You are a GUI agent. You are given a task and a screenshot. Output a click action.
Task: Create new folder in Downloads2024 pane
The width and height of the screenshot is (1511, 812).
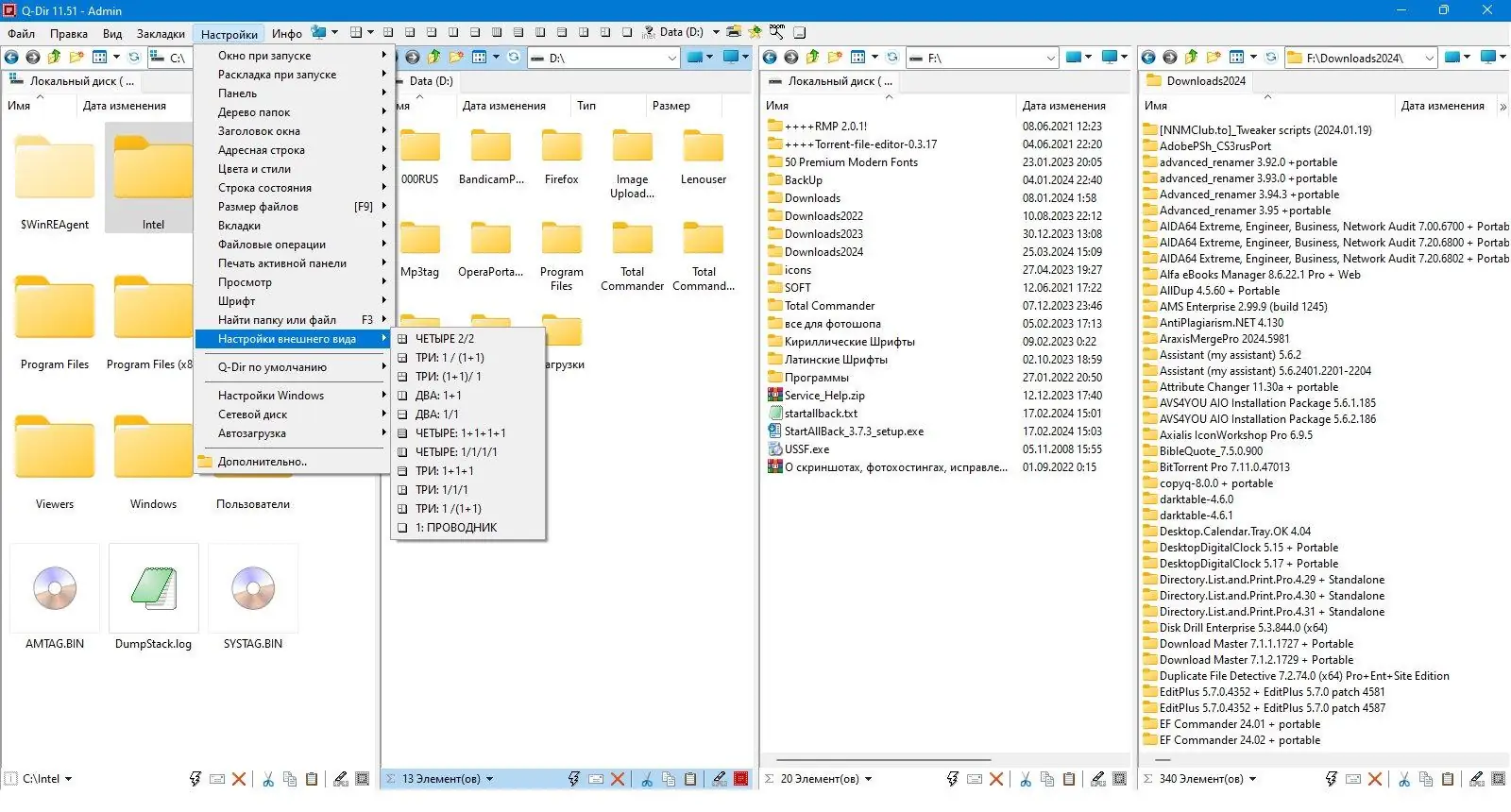click(1214, 58)
